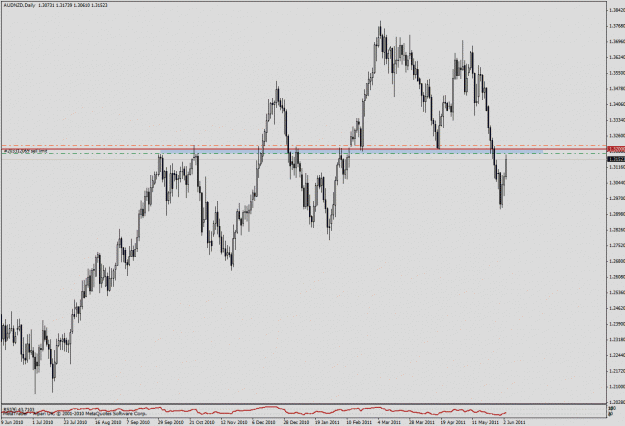The width and height of the screenshot is (625, 426).
Task: Click the 12 Nov 2010 date label
Action: coord(233,422)
